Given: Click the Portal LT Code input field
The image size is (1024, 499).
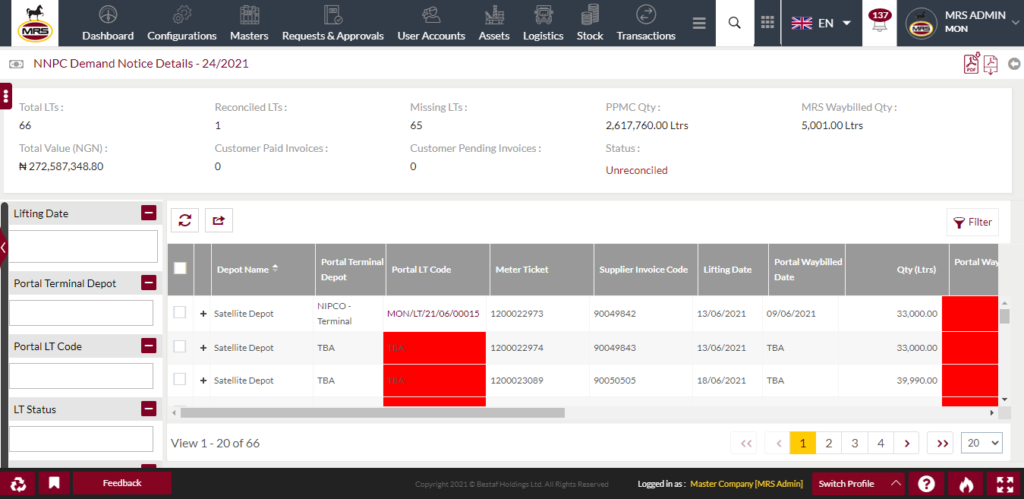Looking at the screenshot, I should coord(81,376).
